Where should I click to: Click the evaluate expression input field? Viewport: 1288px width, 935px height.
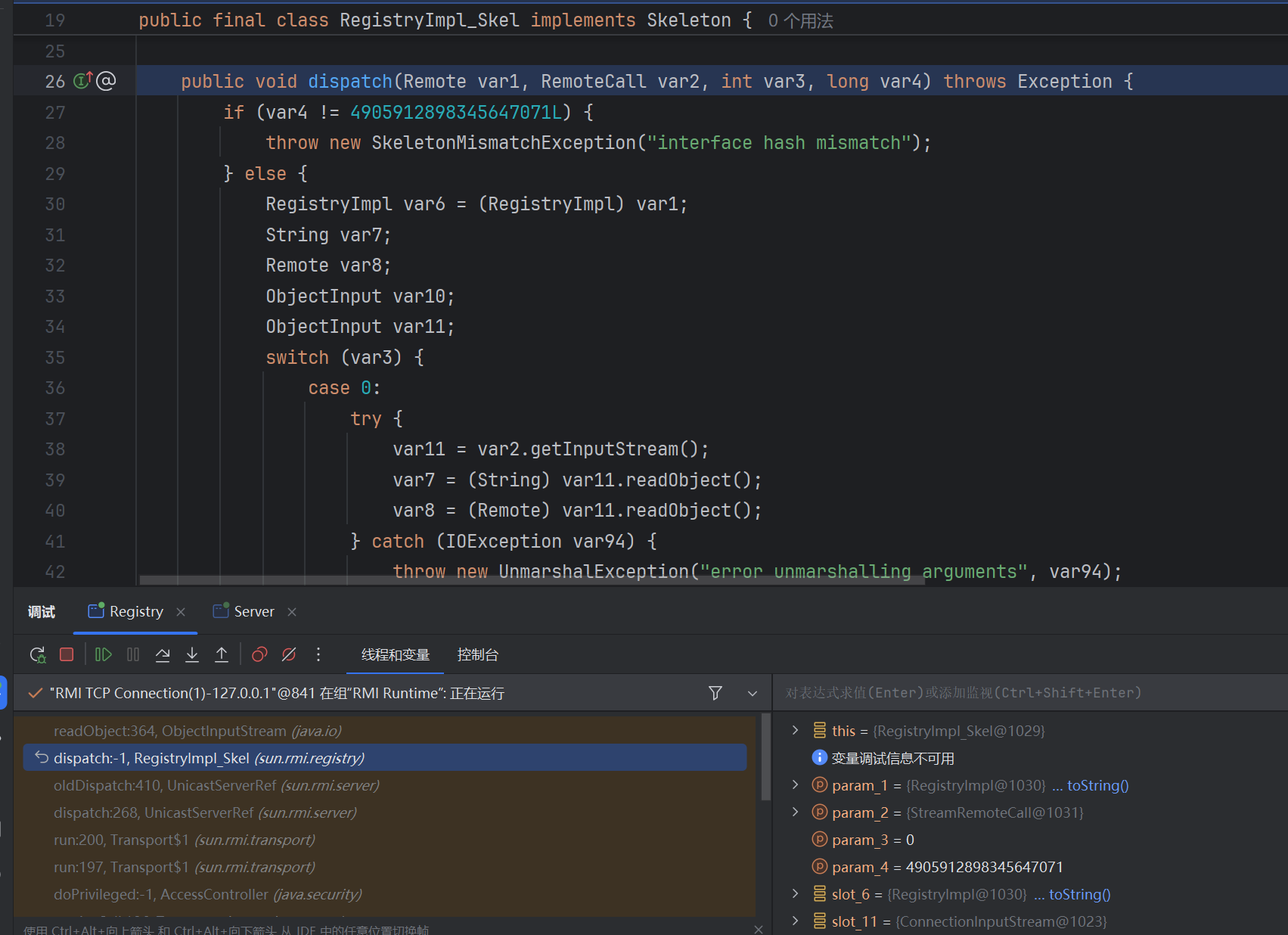pyautogui.click(x=1029, y=693)
